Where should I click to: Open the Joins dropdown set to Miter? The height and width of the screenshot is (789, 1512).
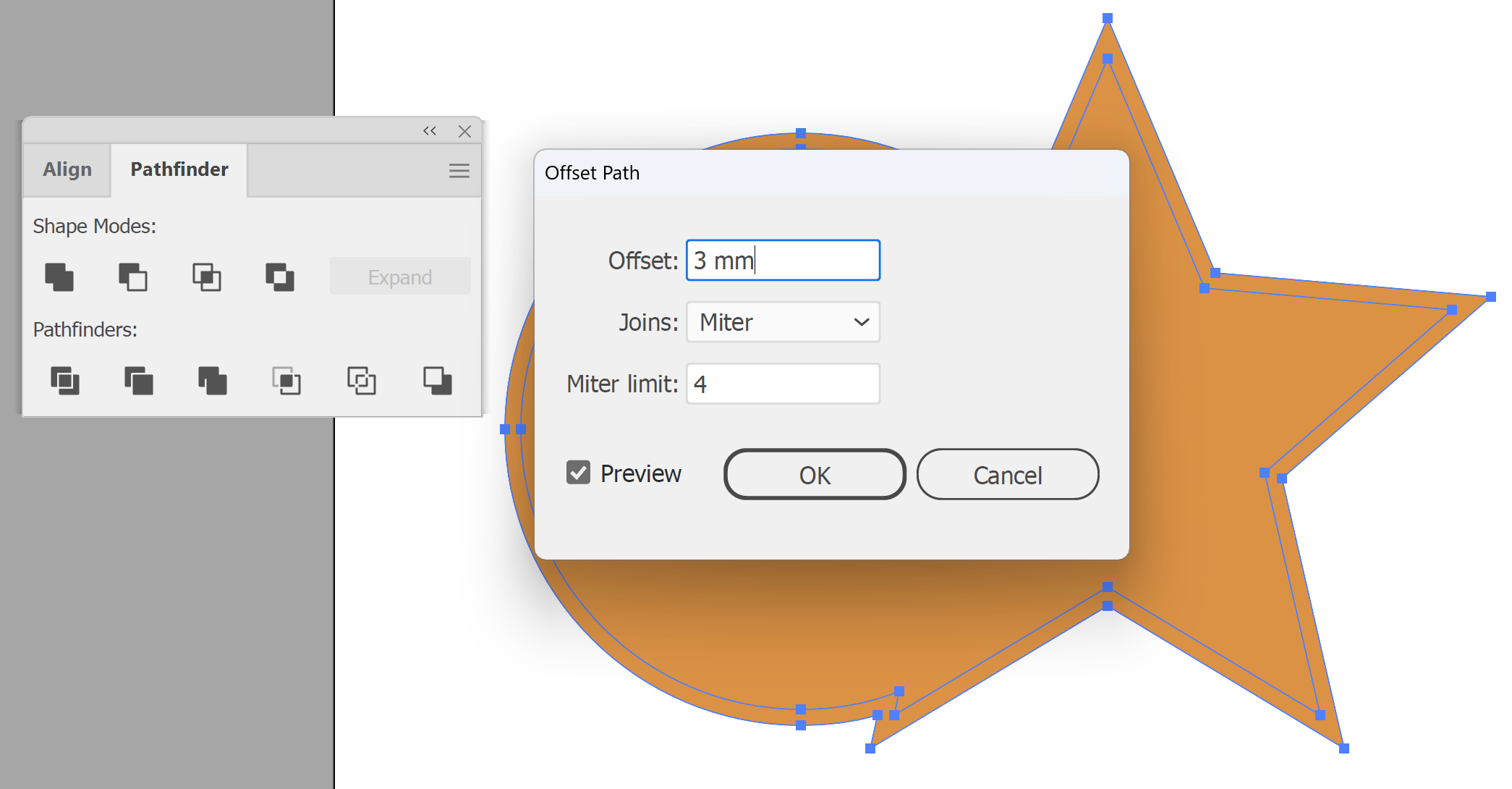click(x=783, y=322)
